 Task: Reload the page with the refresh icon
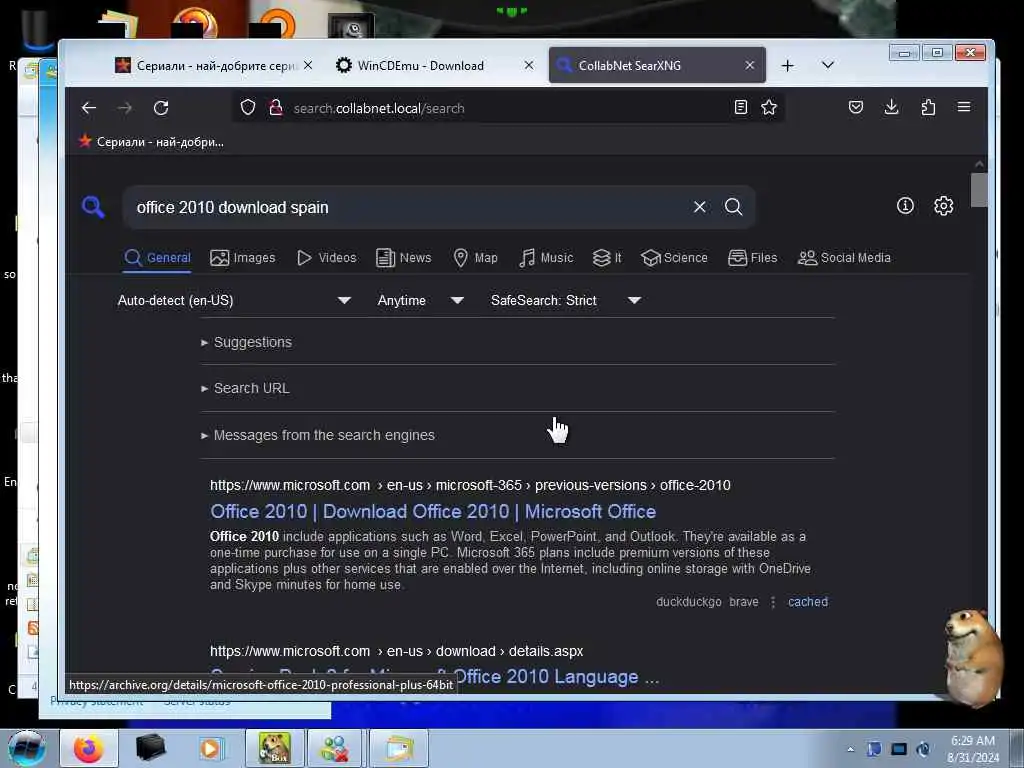161,108
